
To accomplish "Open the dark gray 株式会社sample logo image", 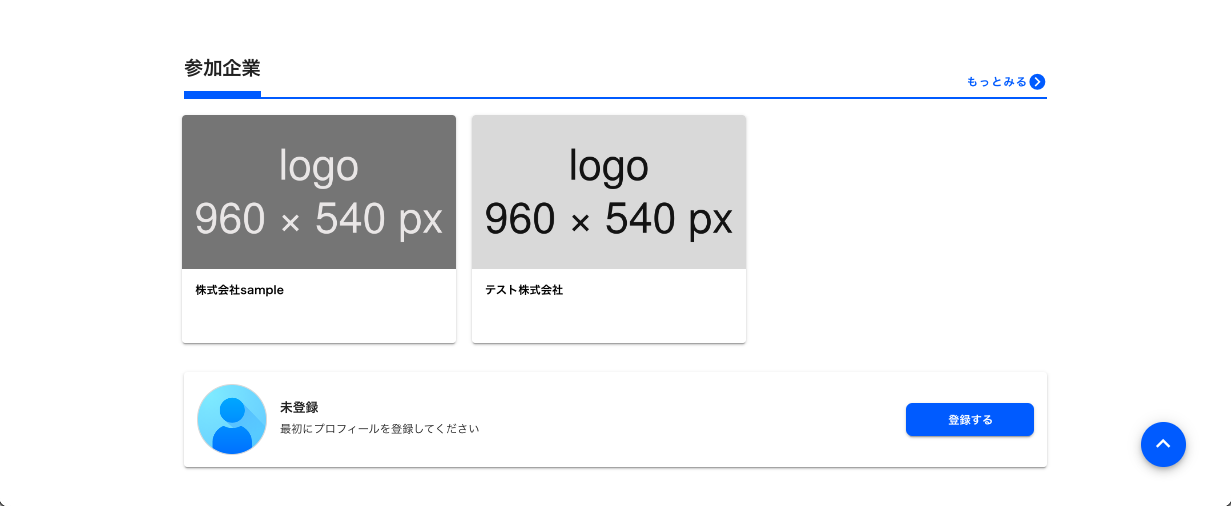I will 319,192.
